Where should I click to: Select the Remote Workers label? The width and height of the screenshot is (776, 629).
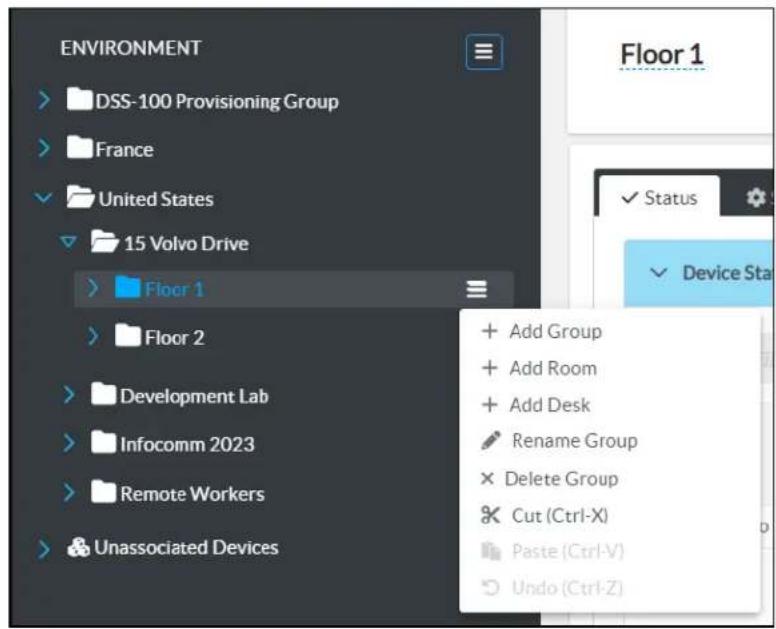(x=192, y=493)
